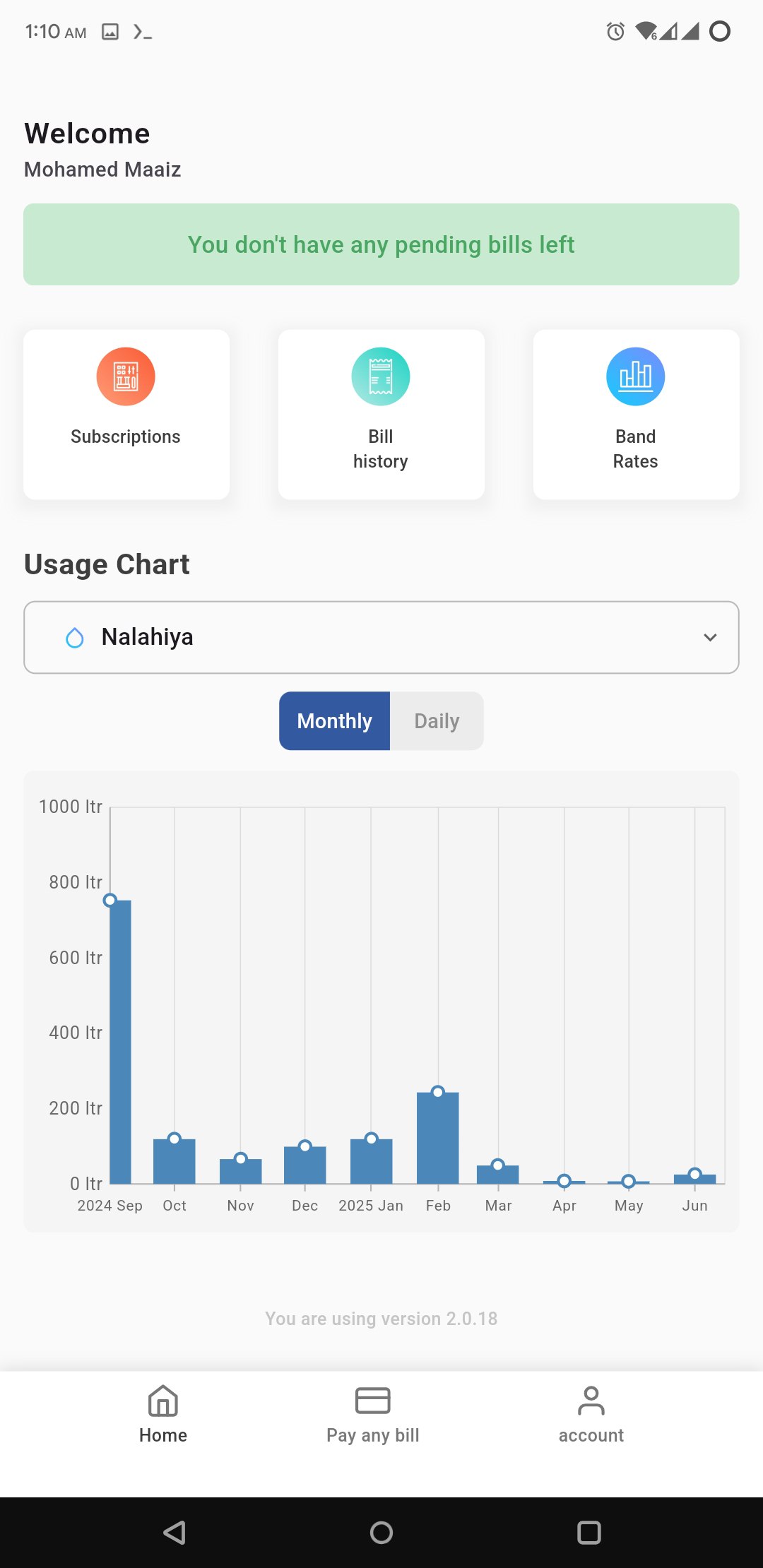Tap the Pay any bill card icon

372,1401
